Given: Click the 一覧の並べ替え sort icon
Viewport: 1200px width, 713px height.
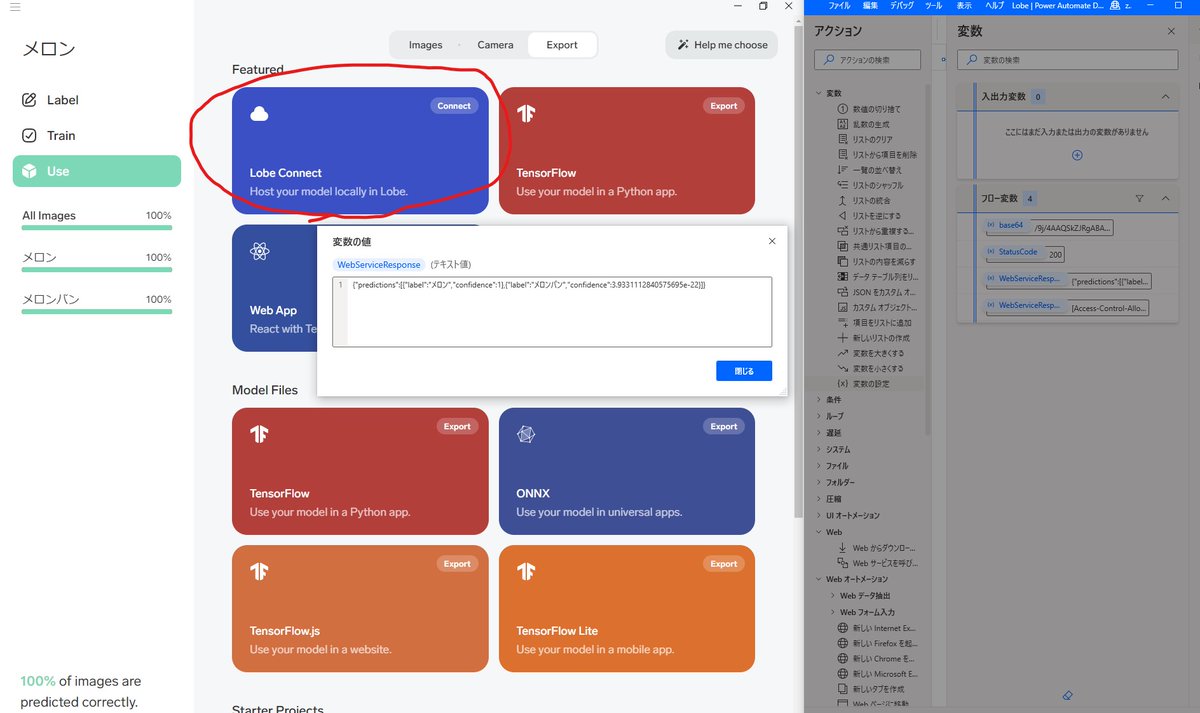Looking at the screenshot, I should (x=843, y=170).
